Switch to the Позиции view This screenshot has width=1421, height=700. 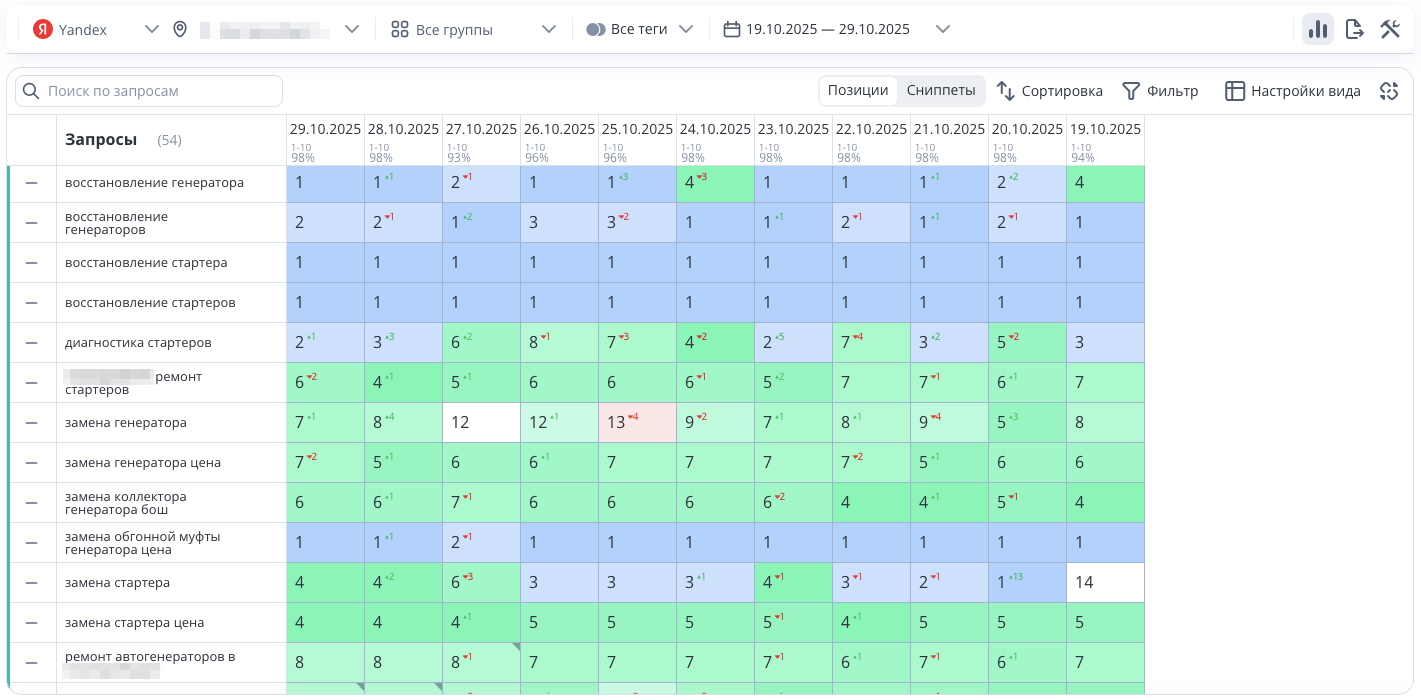857,90
